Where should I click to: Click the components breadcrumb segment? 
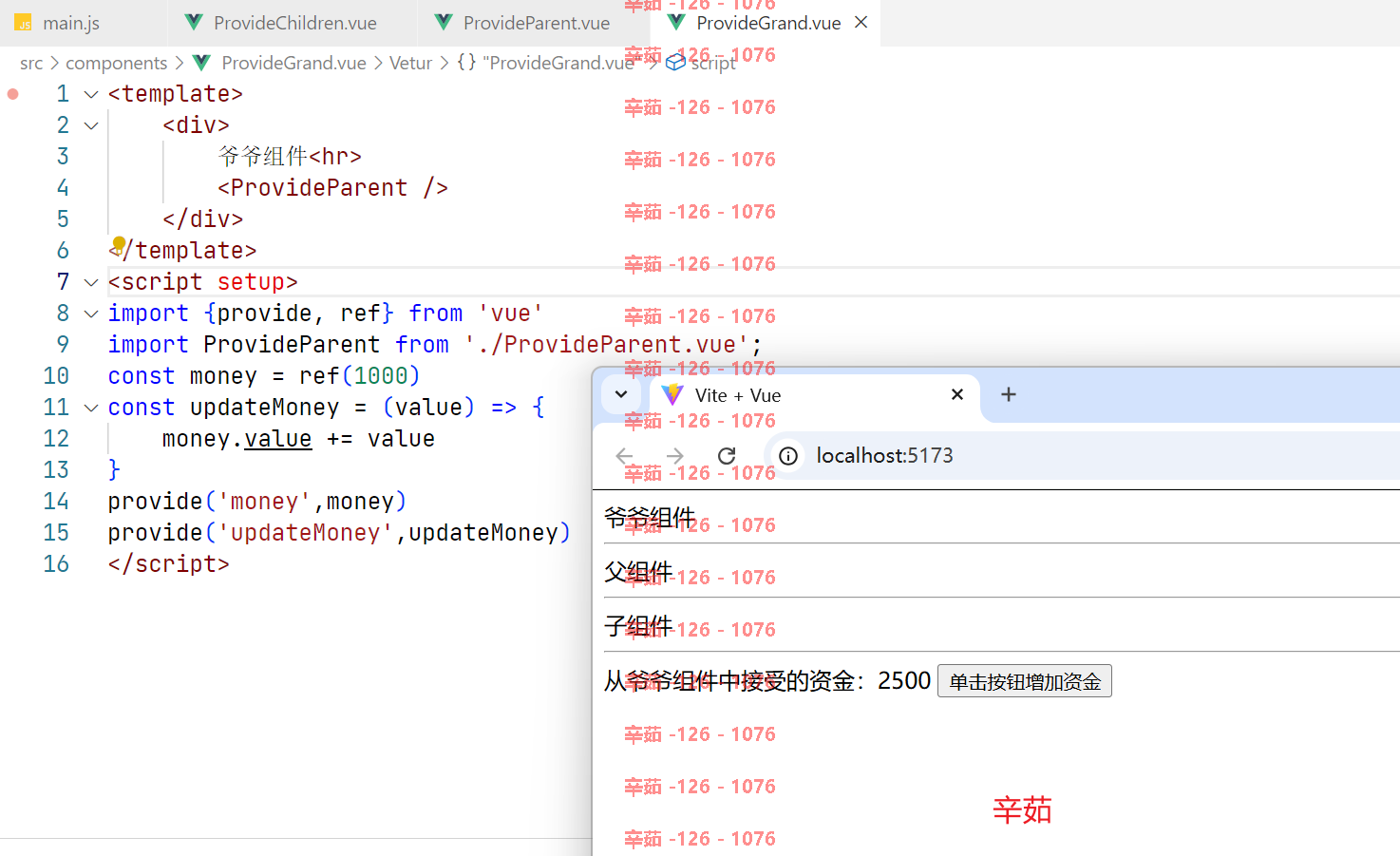[x=116, y=63]
